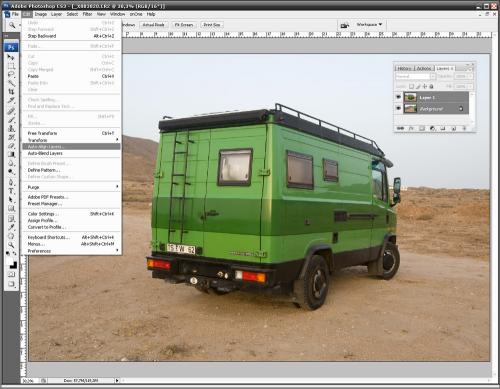500x389 pixels.
Task: Toggle lock all for layer
Action: pos(431,86)
